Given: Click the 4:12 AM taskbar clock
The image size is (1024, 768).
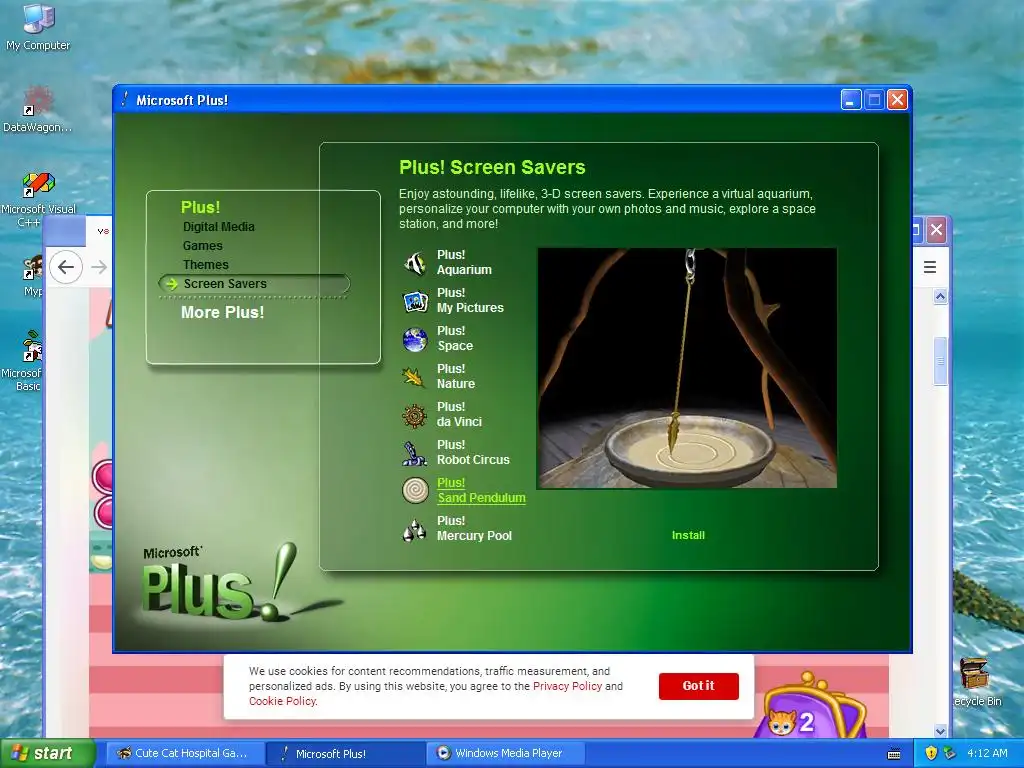Looking at the screenshot, I should coord(987,753).
